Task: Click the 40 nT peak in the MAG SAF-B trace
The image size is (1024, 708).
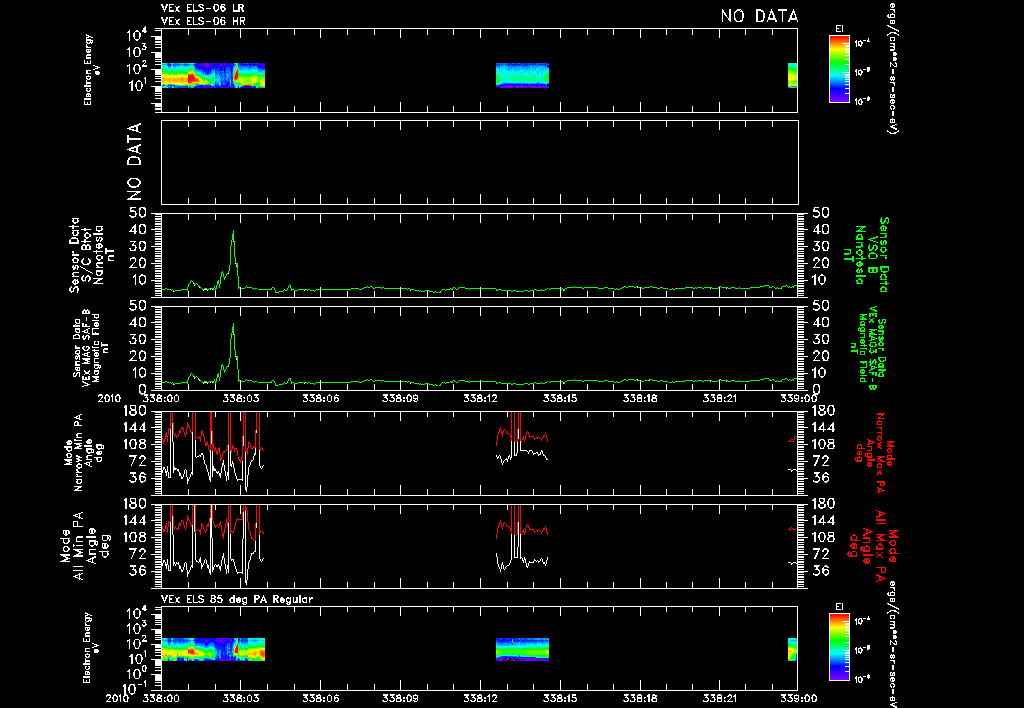Action: click(x=233, y=325)
